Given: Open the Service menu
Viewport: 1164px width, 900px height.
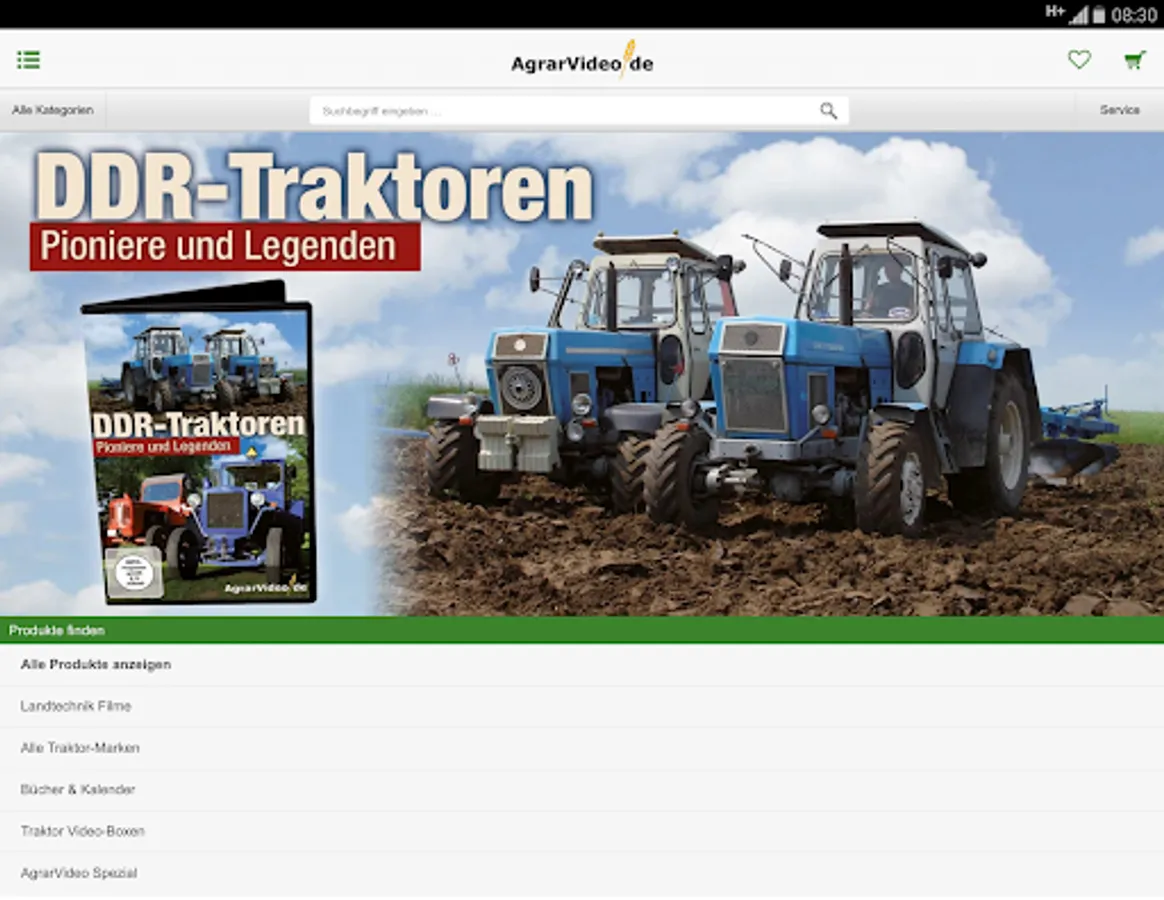Looking at the screenshot, I should pos(1119,110).
